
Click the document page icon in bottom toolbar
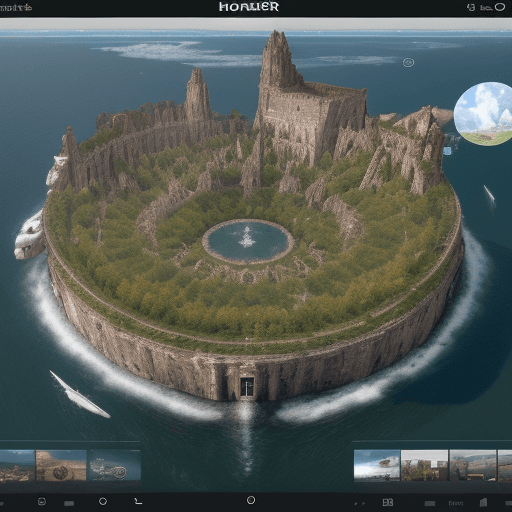click(x=483, y=502)
